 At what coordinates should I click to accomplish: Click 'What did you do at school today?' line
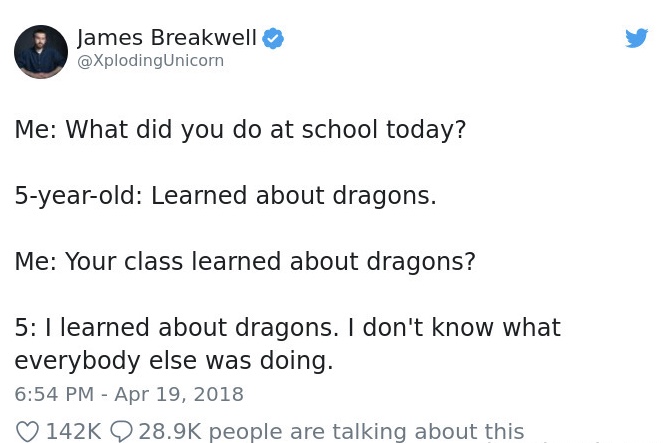coord(266,129)
